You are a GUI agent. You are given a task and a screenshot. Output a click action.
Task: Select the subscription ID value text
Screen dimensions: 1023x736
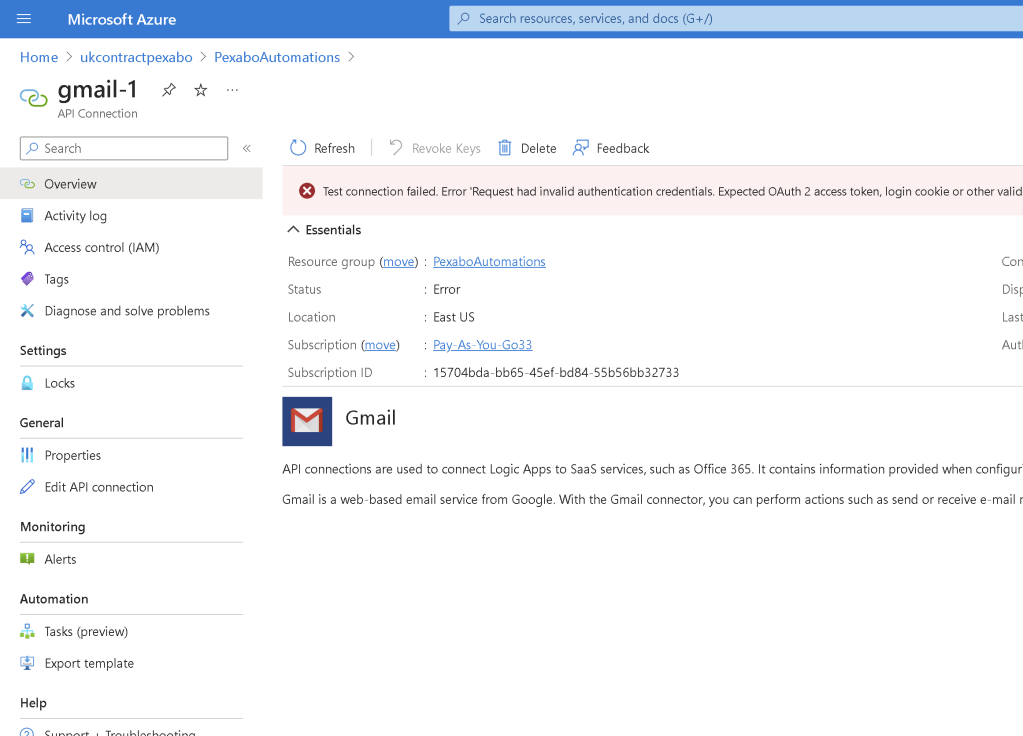point(556,373)
